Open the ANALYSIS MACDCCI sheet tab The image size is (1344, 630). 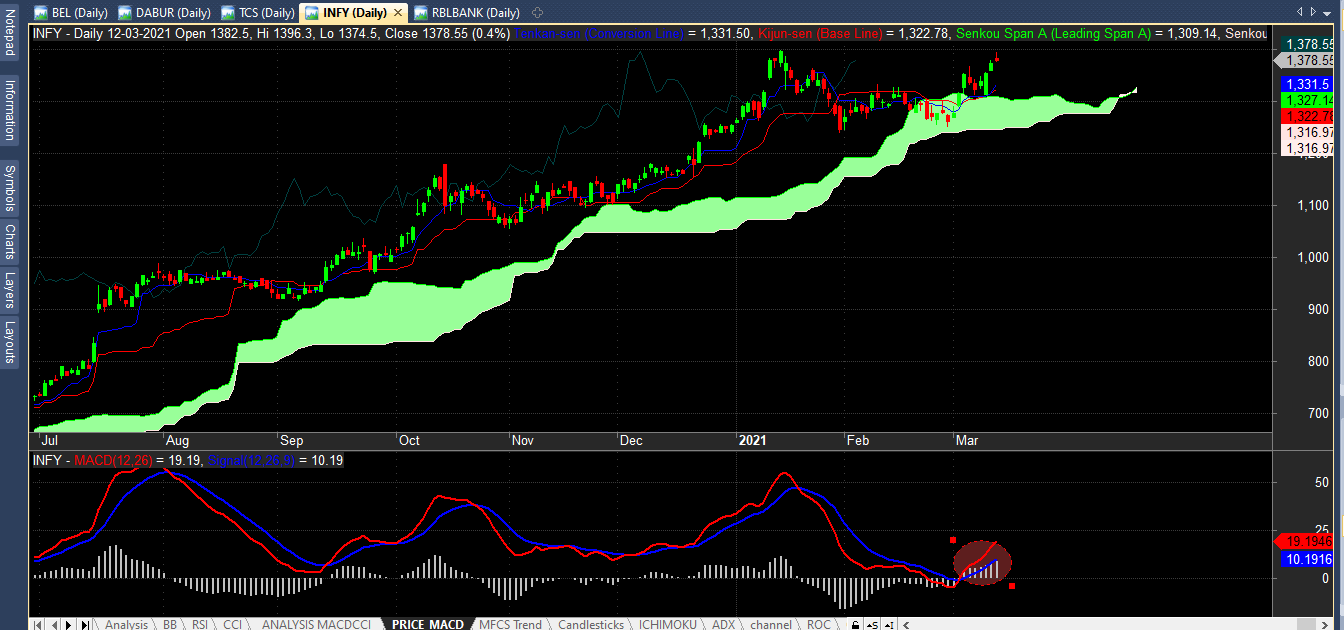pyautogui.click(x=316, y=624)
